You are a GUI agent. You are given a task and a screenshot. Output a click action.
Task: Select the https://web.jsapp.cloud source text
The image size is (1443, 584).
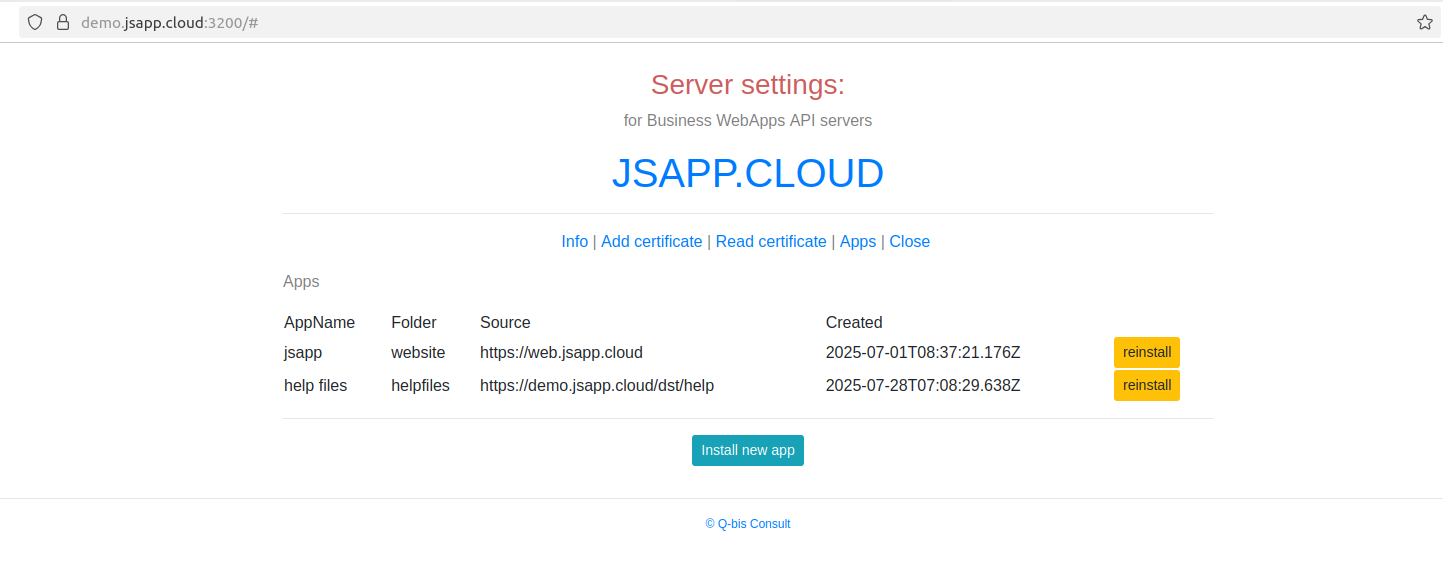click(x=561, y=353)
